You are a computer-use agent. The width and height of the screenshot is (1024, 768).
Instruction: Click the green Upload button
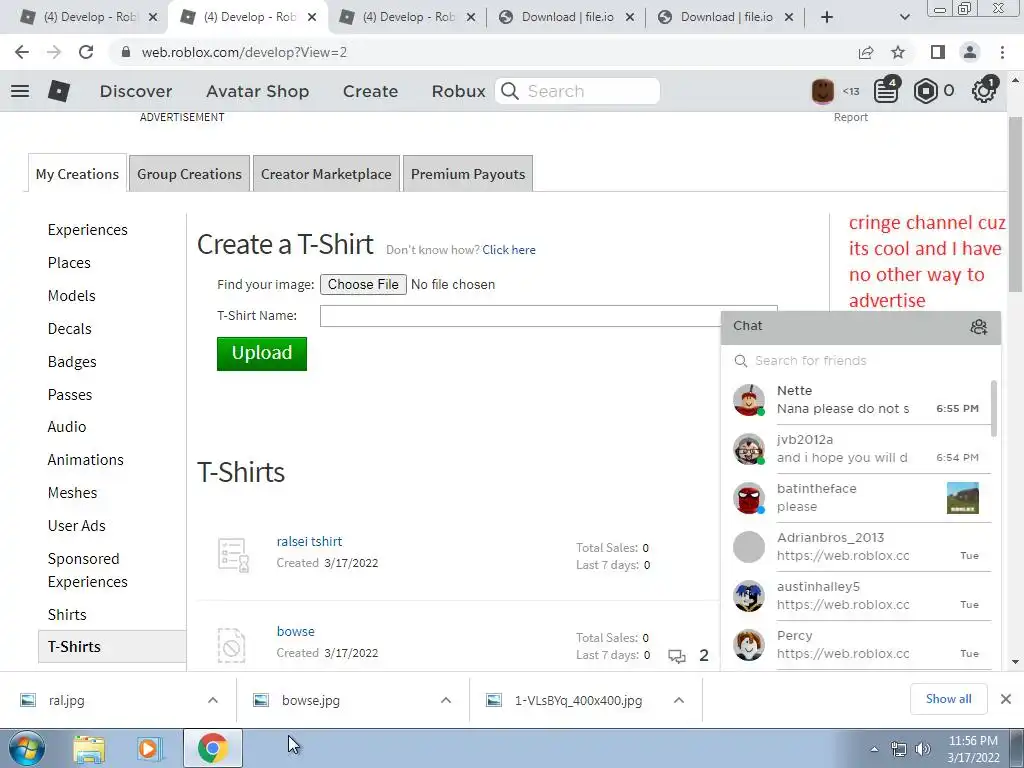[262, 353]
